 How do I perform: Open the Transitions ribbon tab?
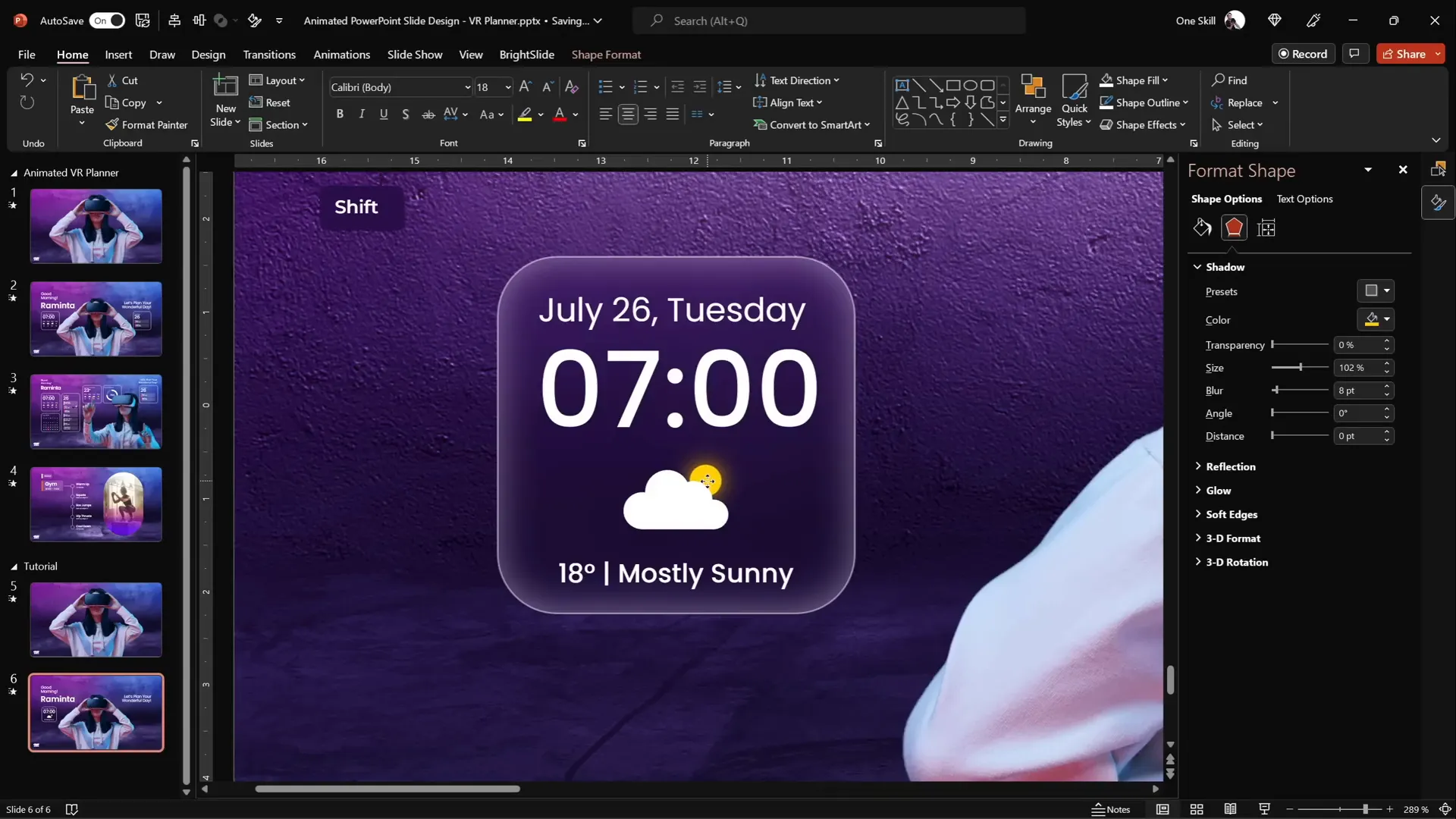[x=269, y=55]
